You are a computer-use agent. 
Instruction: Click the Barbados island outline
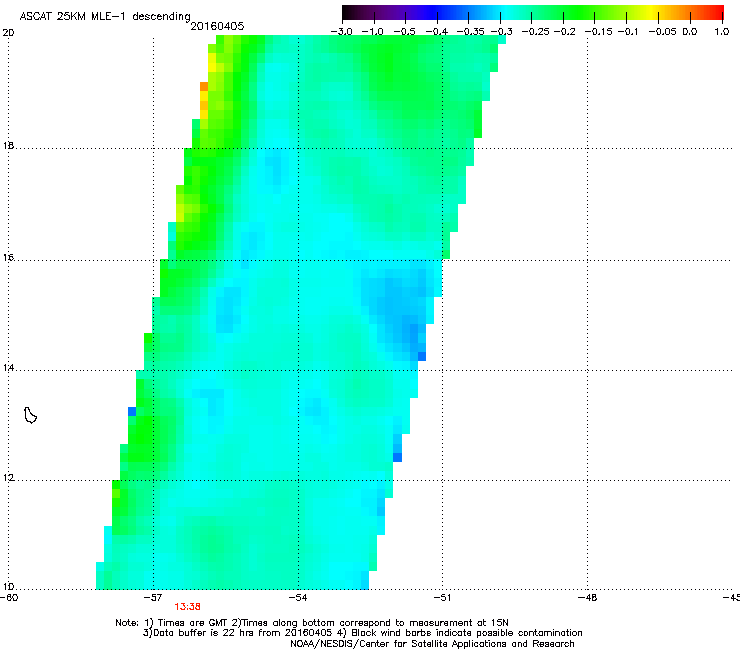pyautogui.click(x=30, y=415)
